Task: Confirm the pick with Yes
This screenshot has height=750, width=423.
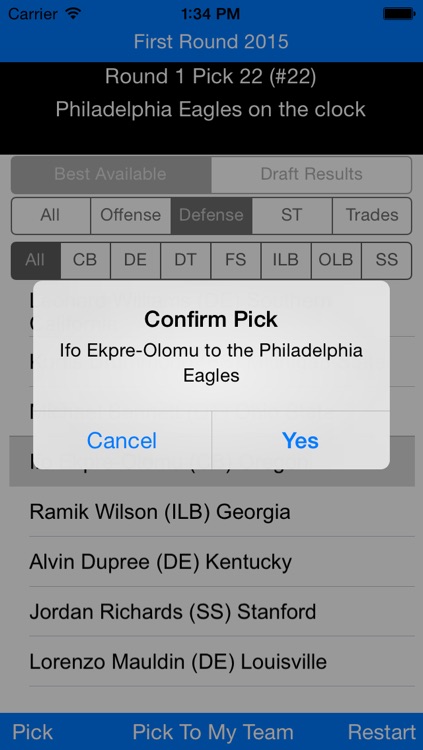Action: pyautogui.click(x=301, y=440)
